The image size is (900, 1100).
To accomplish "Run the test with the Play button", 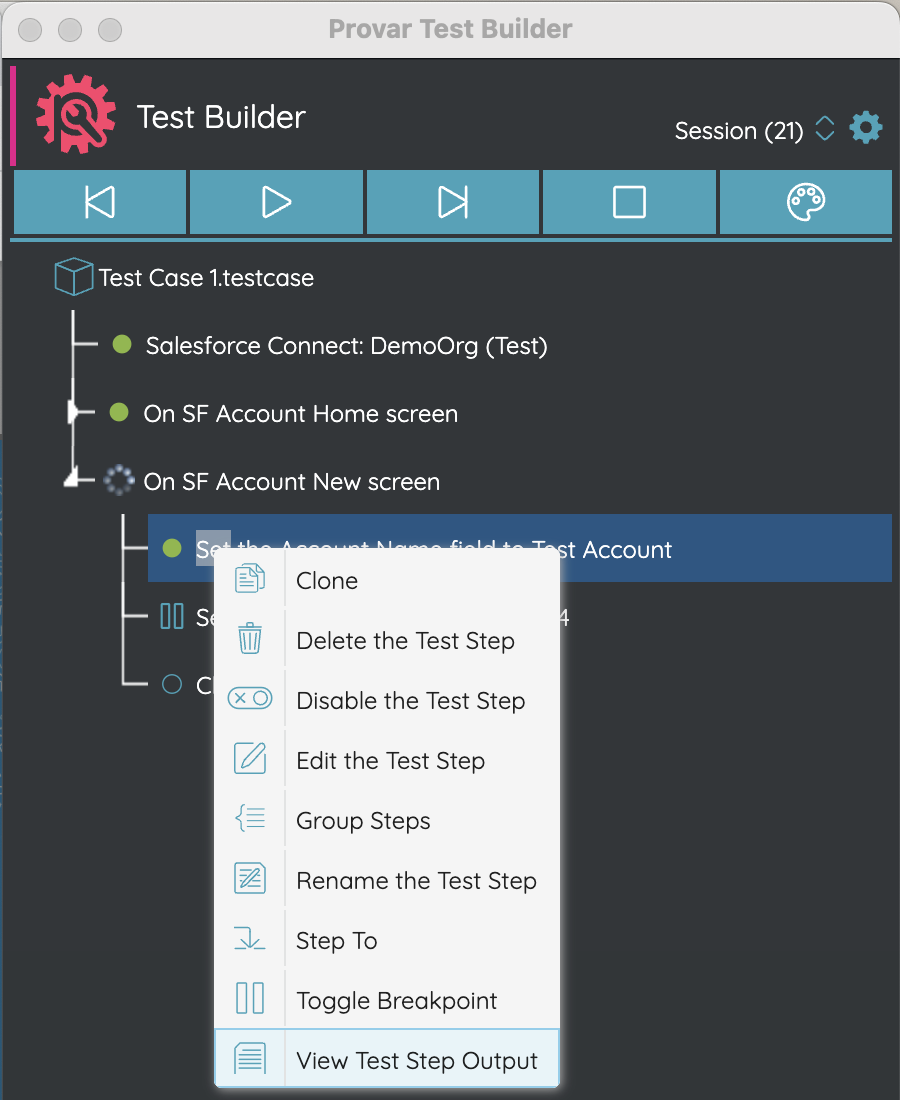I will (276, 201).
